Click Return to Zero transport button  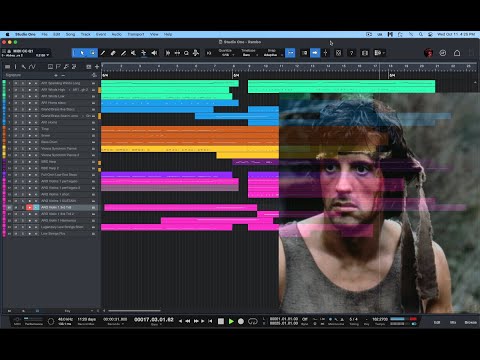(210, 321)
